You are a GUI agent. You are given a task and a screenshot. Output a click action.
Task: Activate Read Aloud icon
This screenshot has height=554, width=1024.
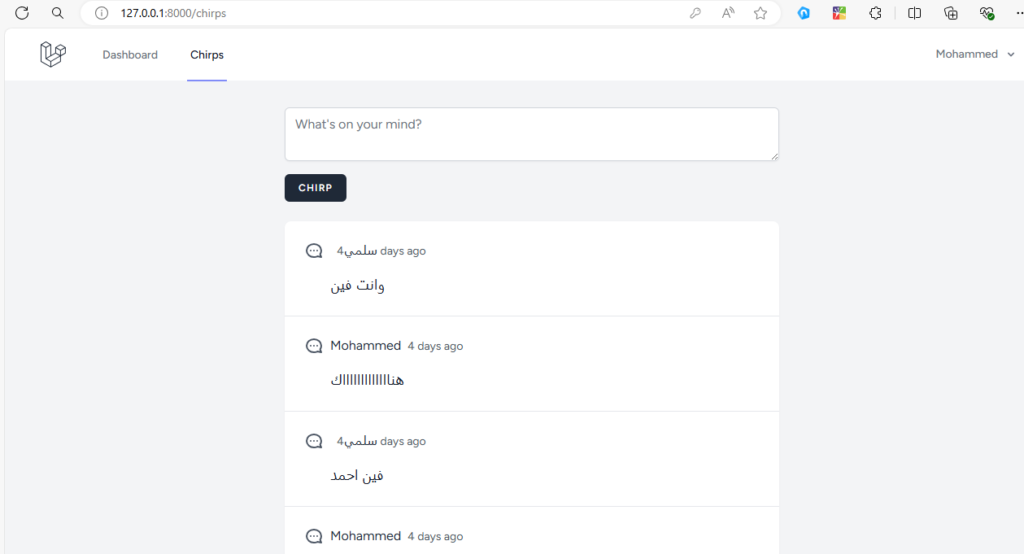(x=728, y=13)
